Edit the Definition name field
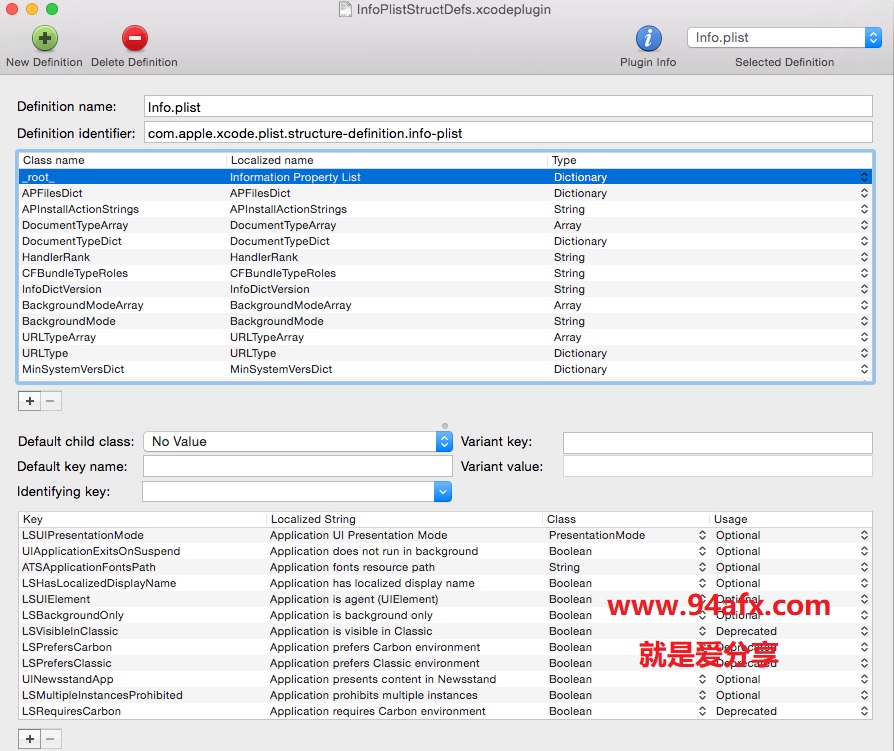This screenshot has width=894, height=751. (508, 107)
